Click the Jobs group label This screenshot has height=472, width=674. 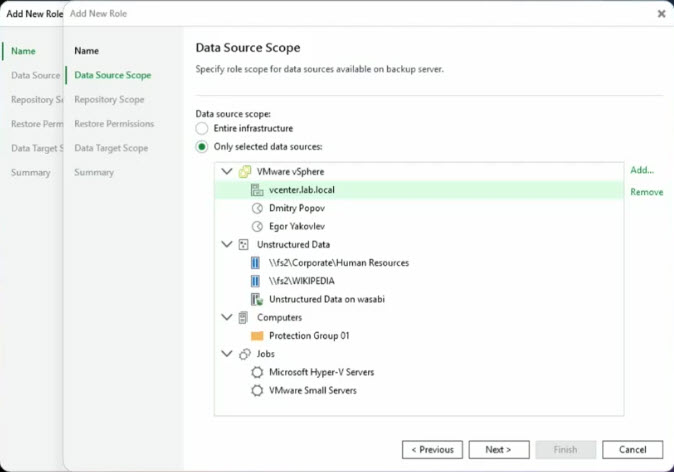[x=266, y=354]
